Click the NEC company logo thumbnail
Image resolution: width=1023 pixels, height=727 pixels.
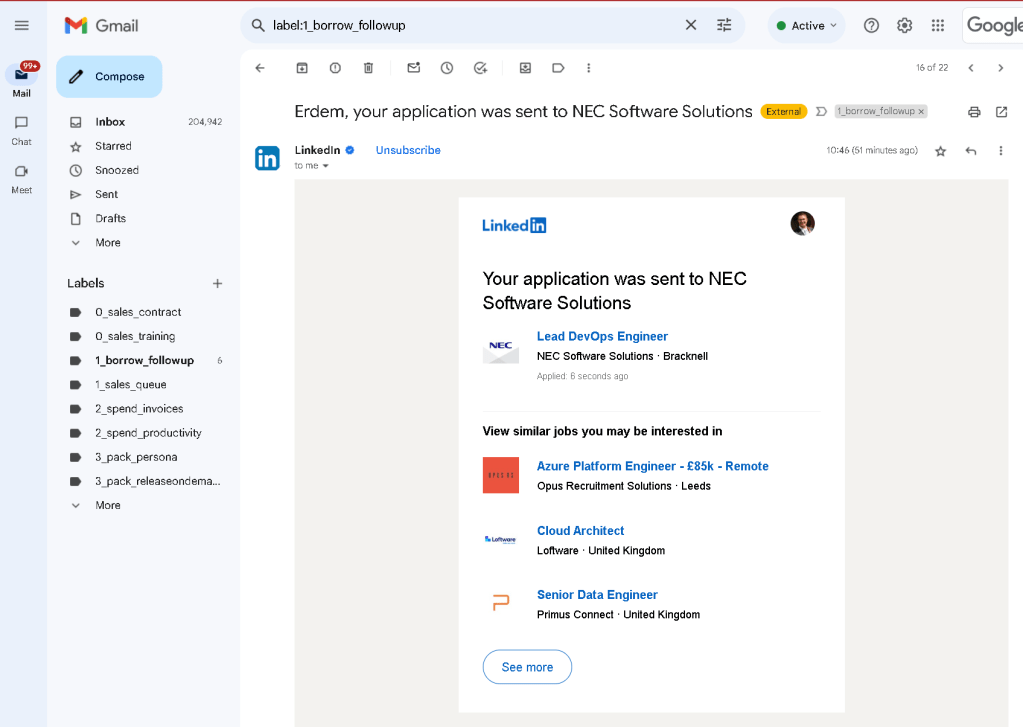pos(500,350)
